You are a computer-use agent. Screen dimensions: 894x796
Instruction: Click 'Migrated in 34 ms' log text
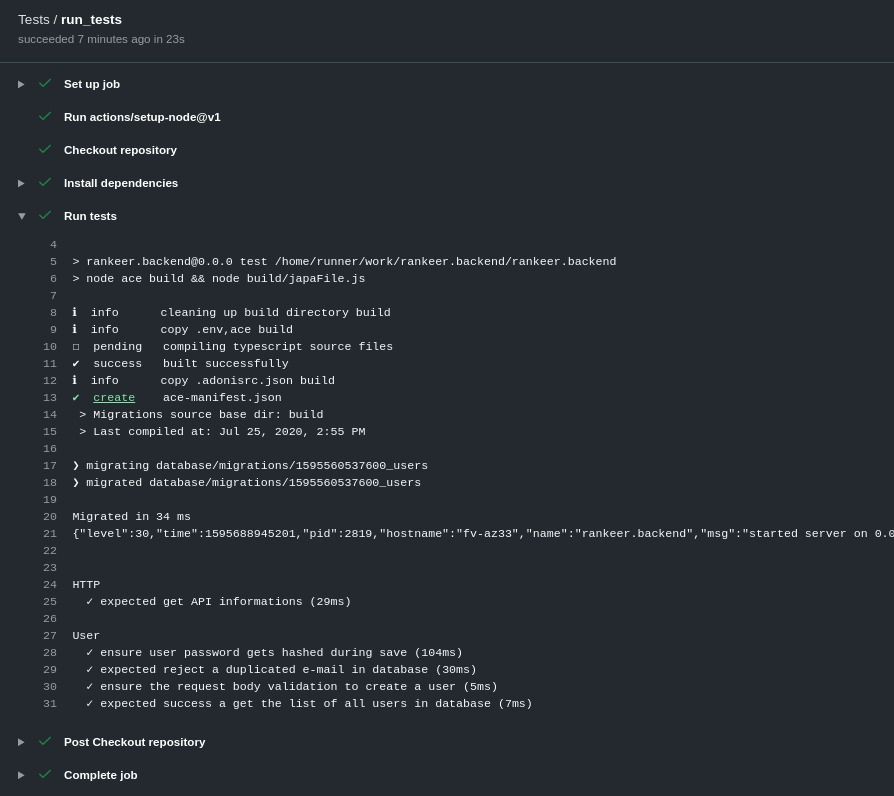pyautogui.click(x=132, y=517)
